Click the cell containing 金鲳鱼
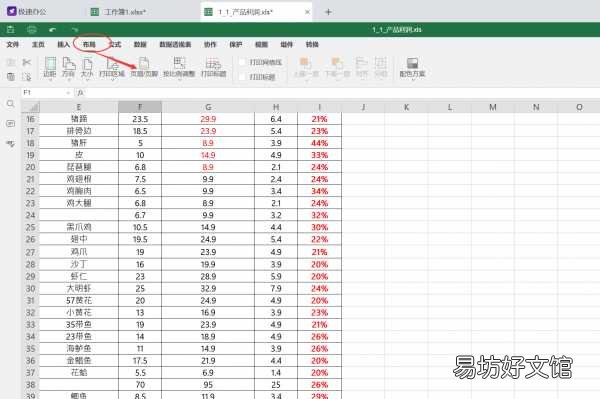 79,360
